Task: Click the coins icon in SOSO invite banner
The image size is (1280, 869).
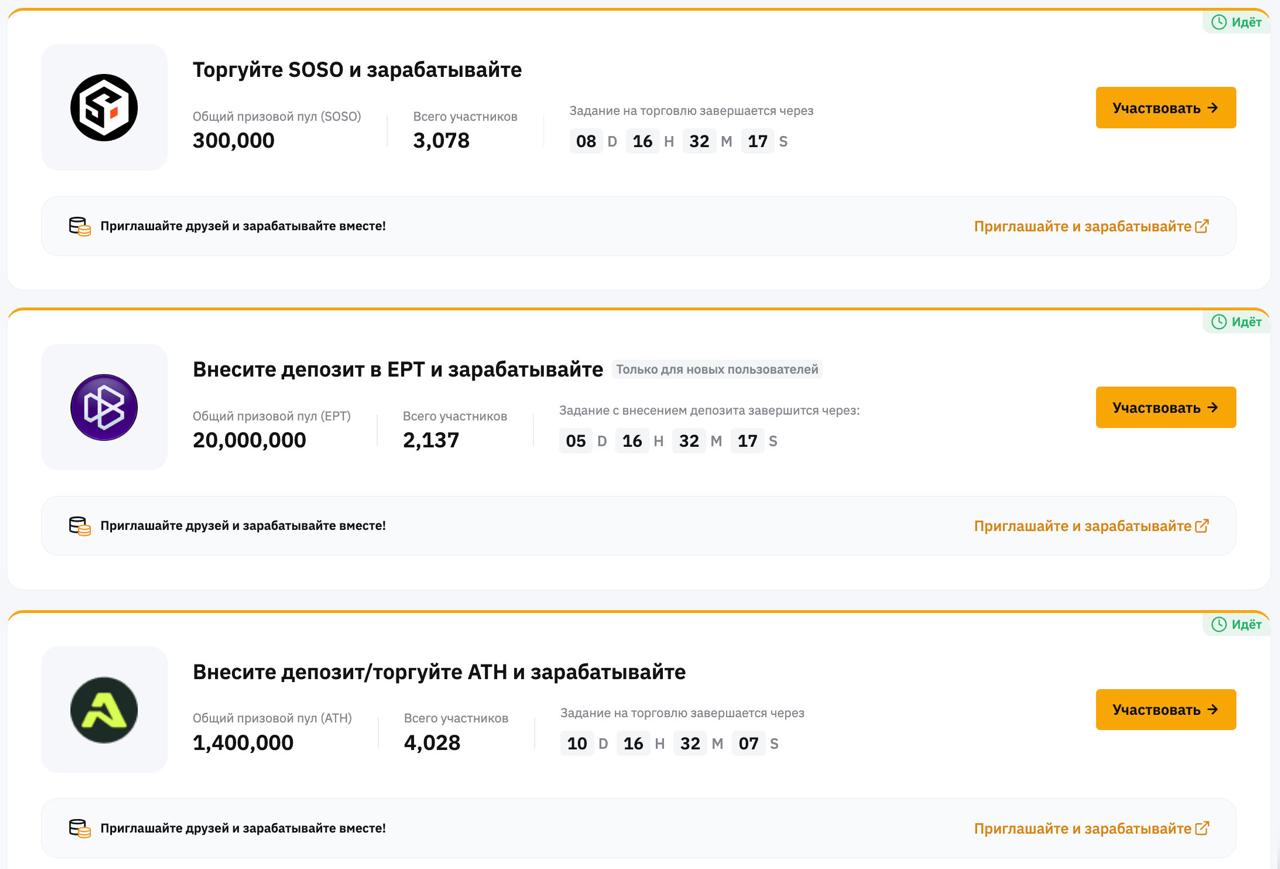Action: point(79,226)
